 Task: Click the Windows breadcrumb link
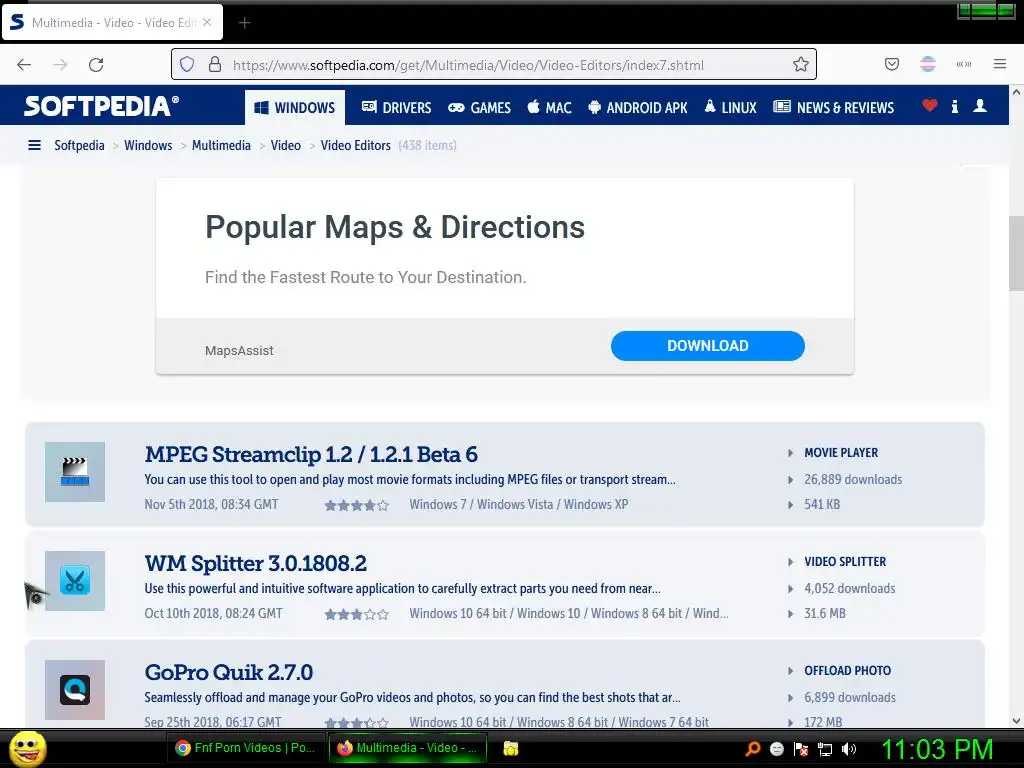(x=148, y=145)
